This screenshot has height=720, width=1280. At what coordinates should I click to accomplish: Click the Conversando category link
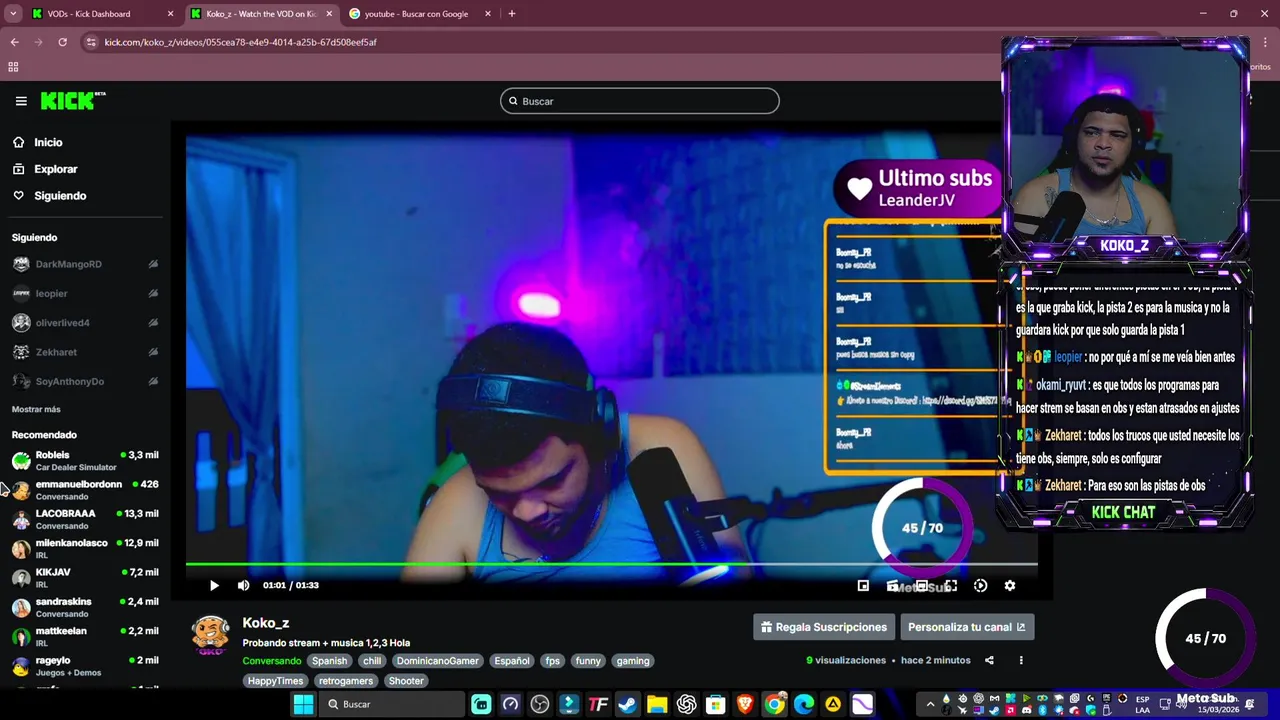tap(271, 661)
